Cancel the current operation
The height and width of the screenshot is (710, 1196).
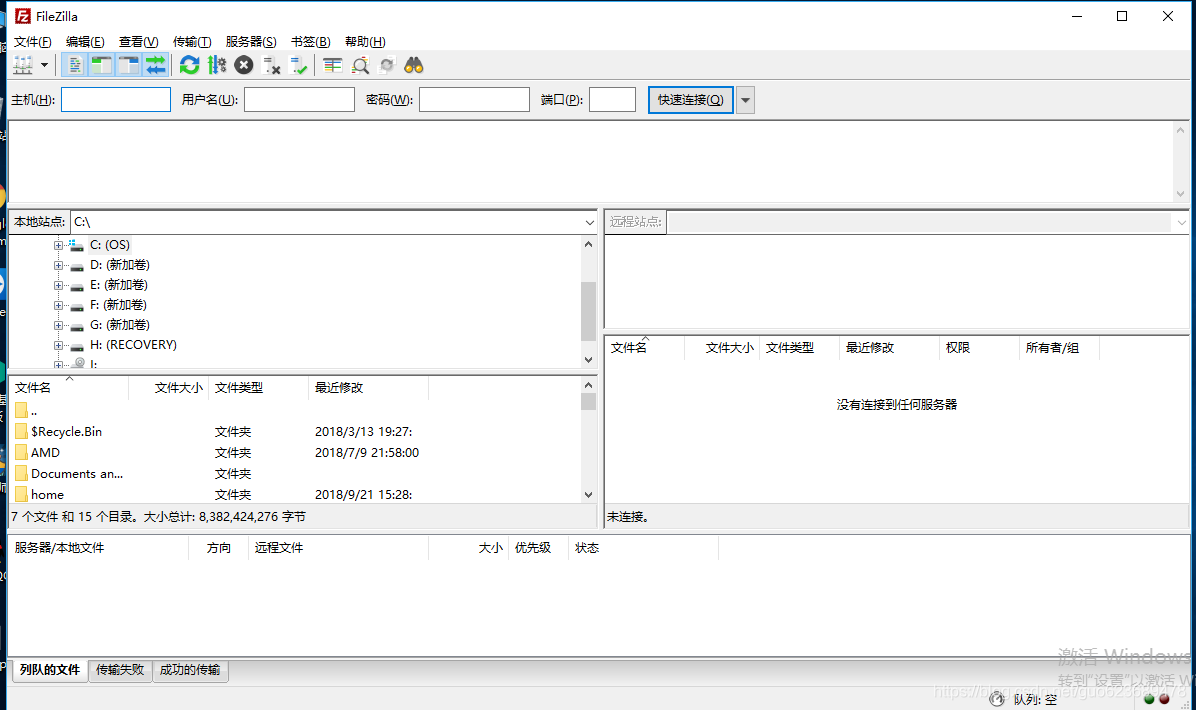click(243, 66)
